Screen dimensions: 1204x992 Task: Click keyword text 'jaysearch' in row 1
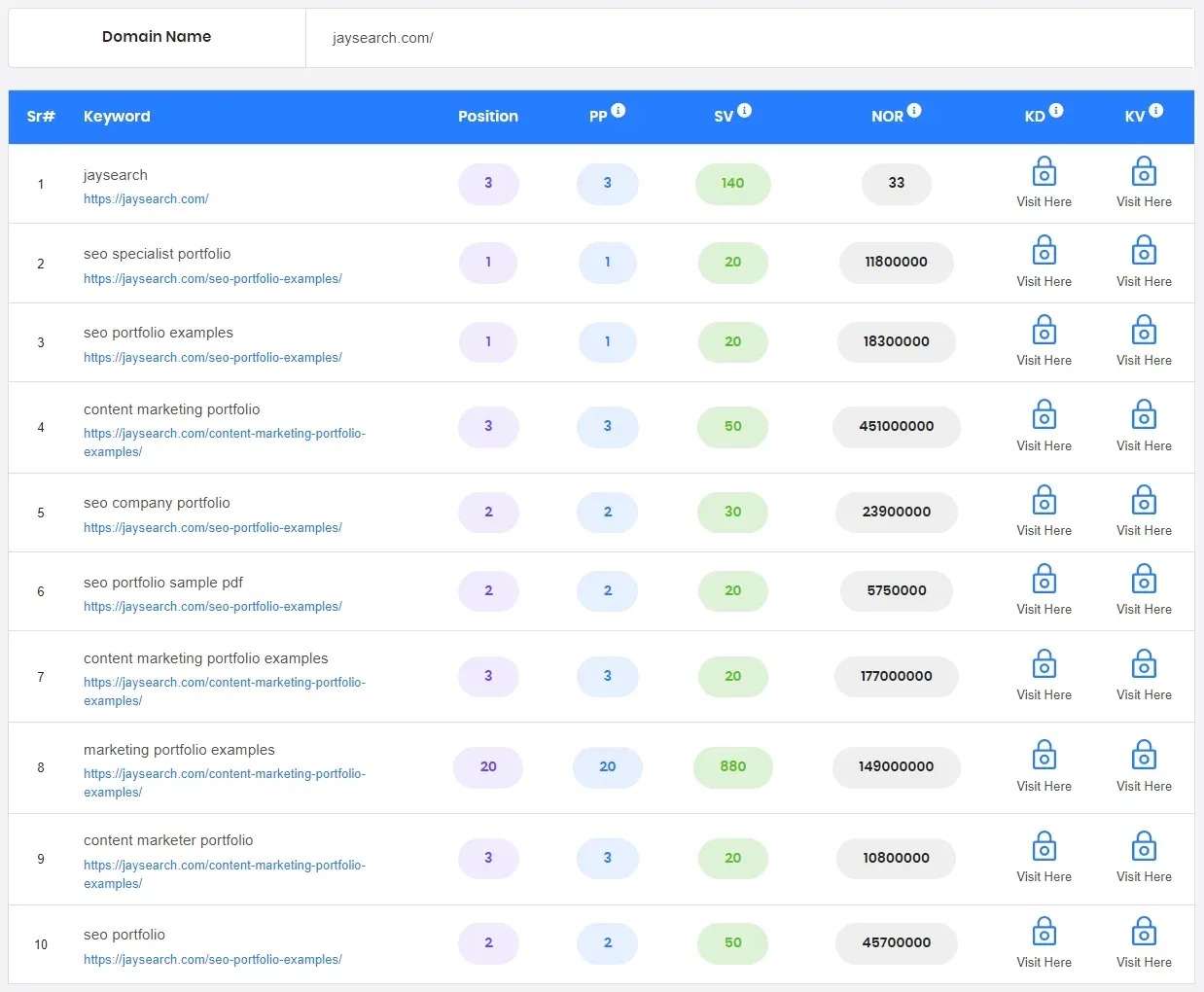[116, 175]
